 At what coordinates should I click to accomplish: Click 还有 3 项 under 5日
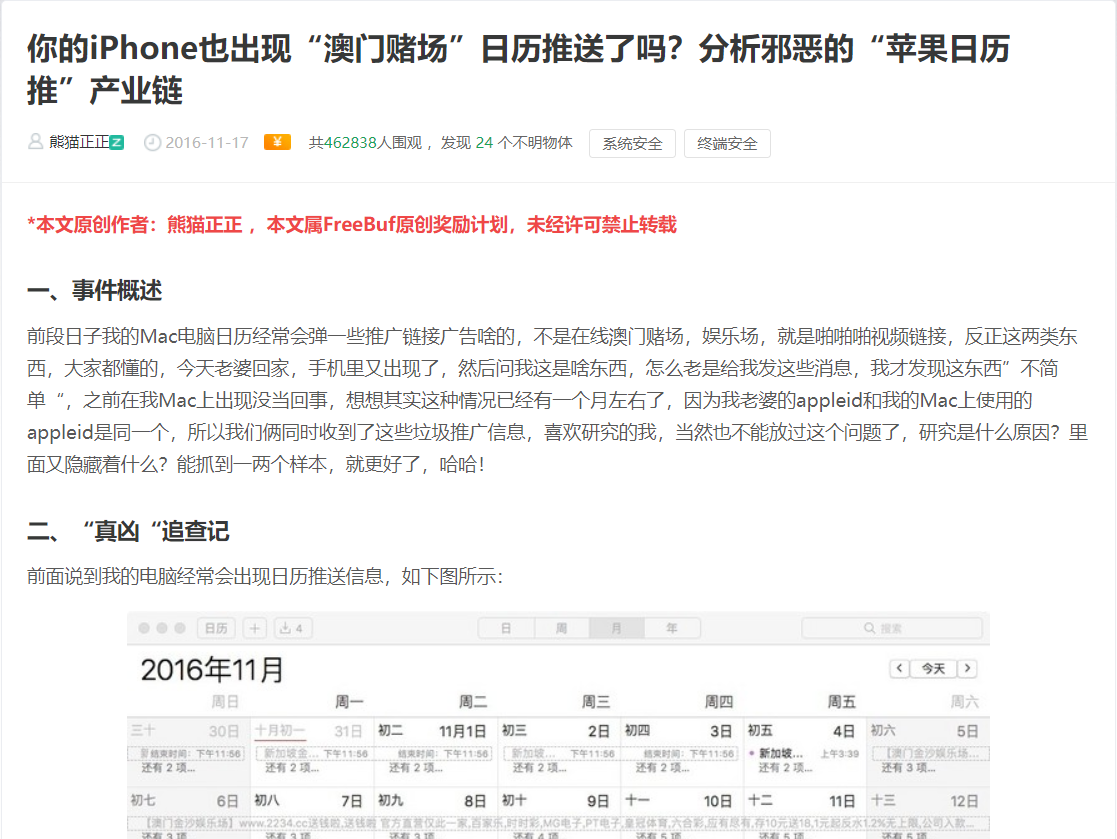click(908, 768)
